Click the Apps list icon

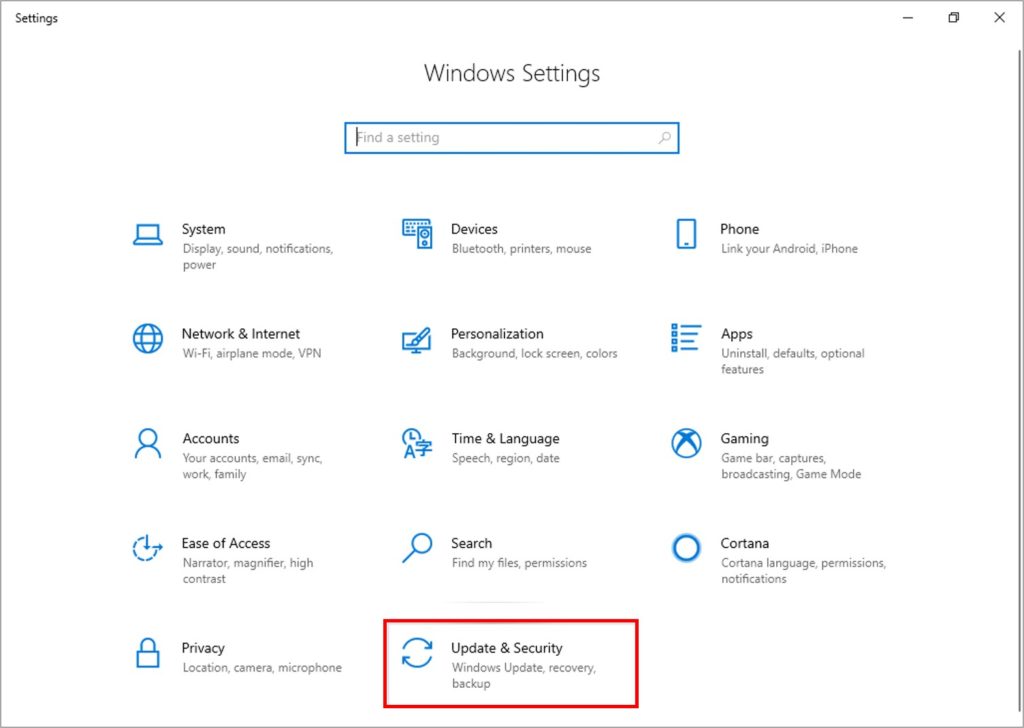tap(686, 338)
